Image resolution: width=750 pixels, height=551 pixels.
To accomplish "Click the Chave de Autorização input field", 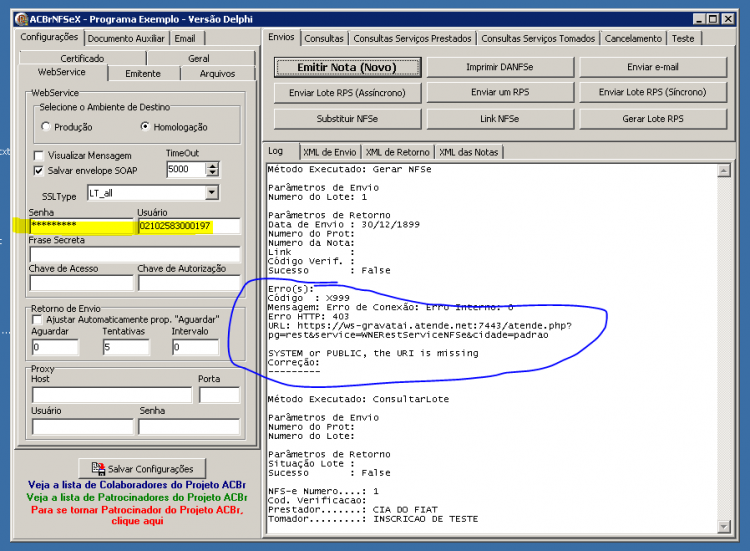I will pyautogui.click(x=189, y=283).
